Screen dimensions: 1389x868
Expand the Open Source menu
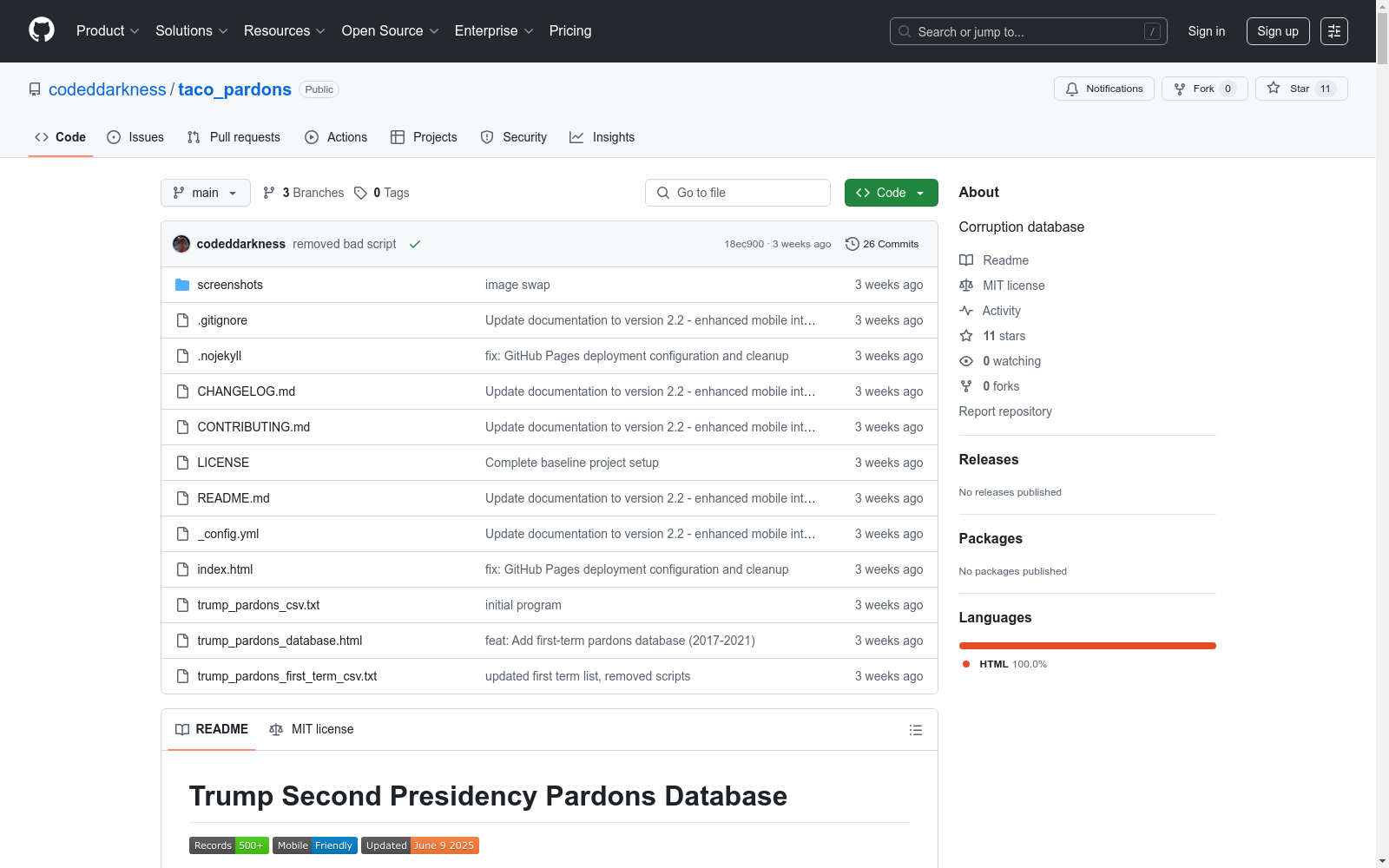[391, 31]
